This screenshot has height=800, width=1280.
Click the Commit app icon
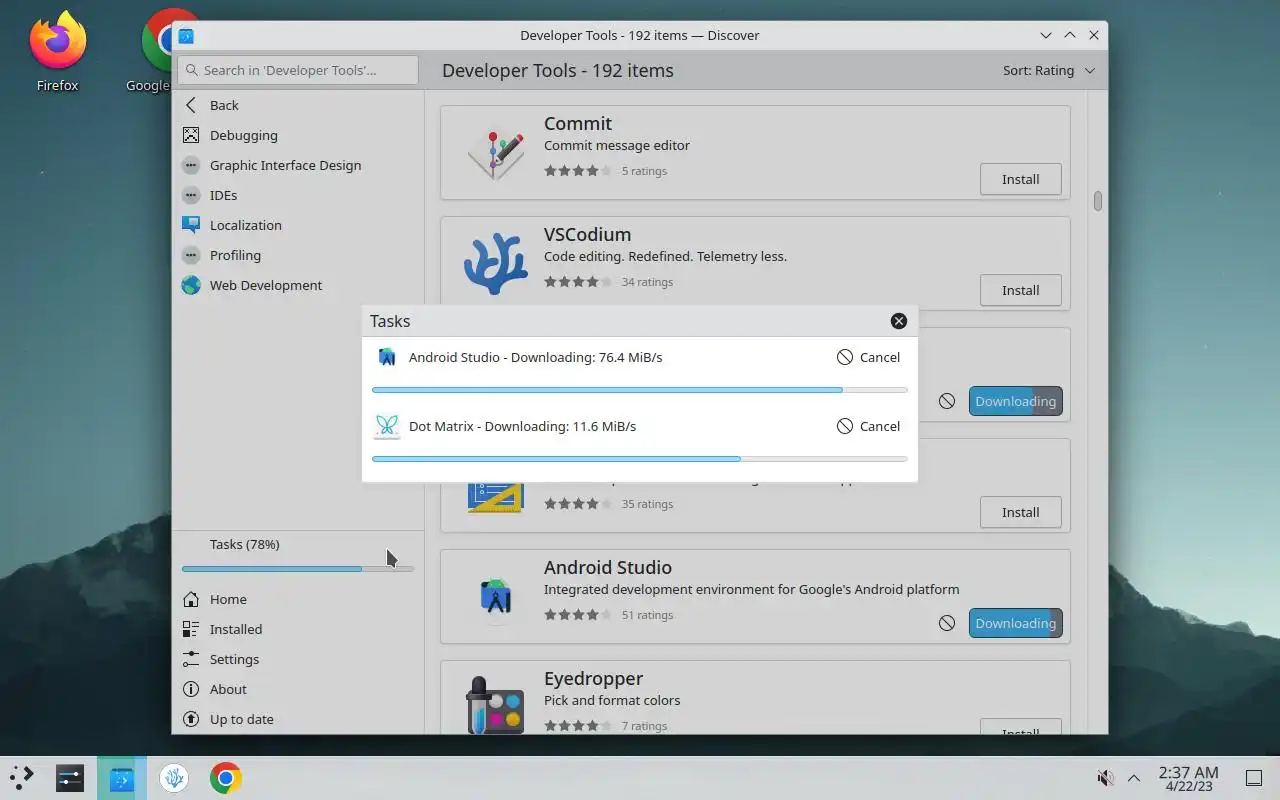pyautogui.click(x=496, y=153)
